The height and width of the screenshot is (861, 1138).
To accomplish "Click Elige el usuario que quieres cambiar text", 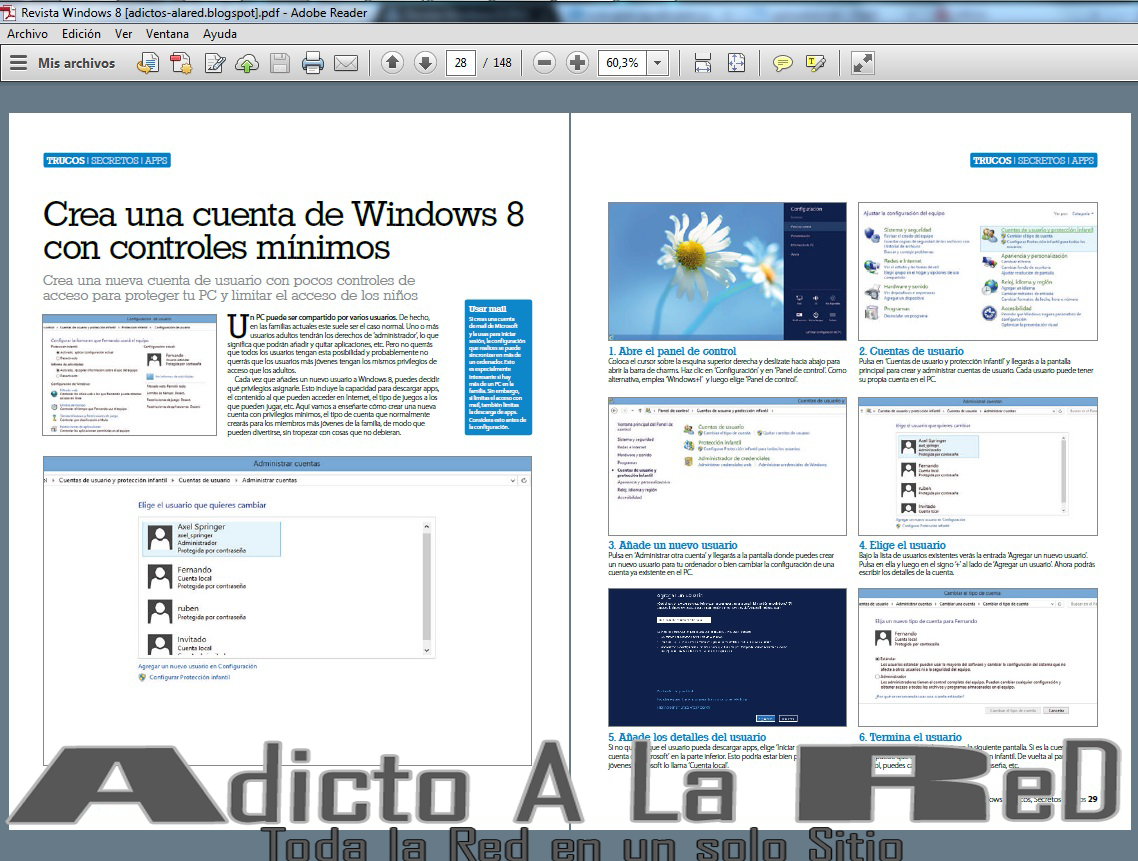I will (202, 505).
